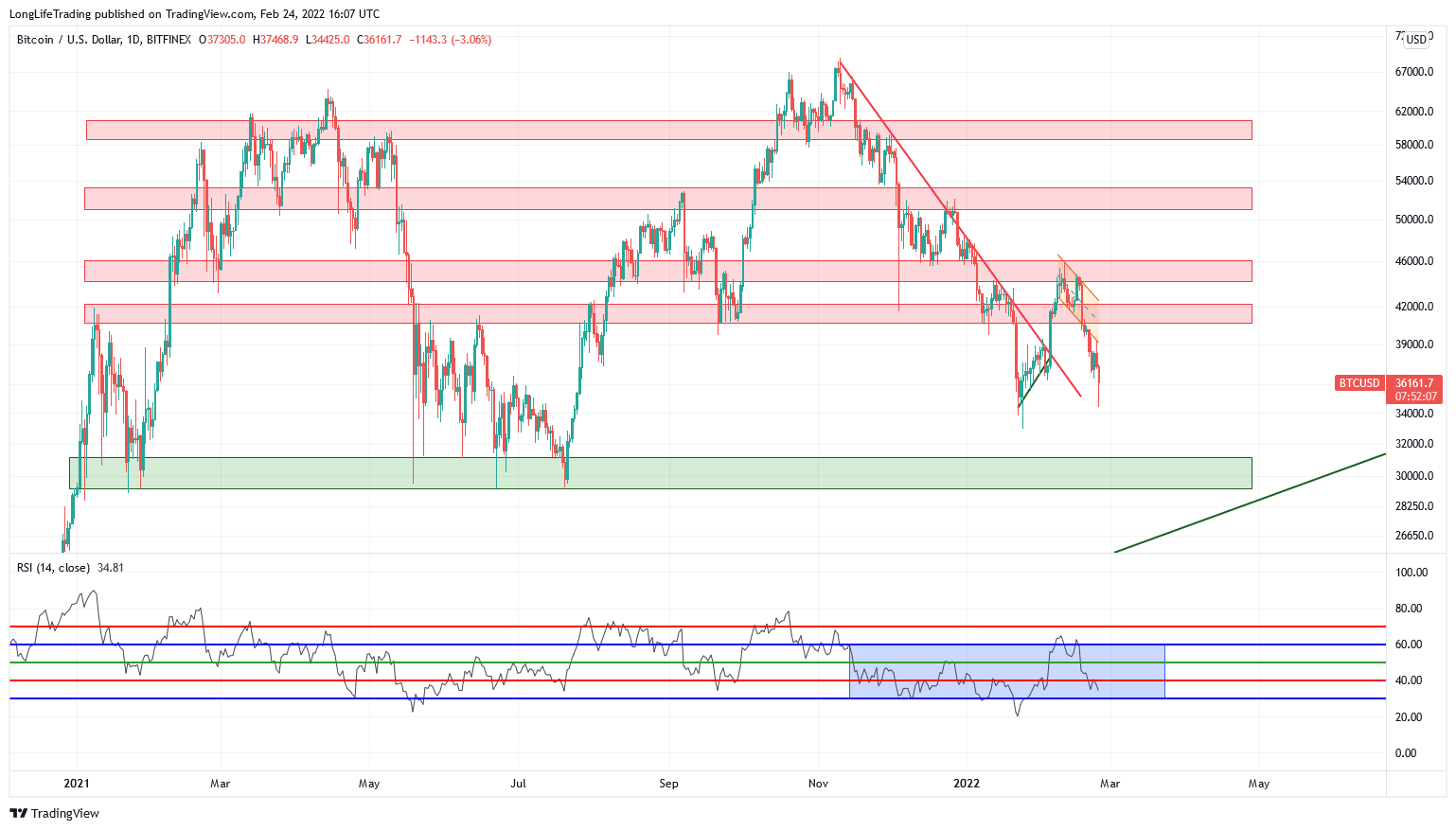Viewport: 1456px width, 830px height.
Task: Click the high value H37468.9
Action: (275, 40)
